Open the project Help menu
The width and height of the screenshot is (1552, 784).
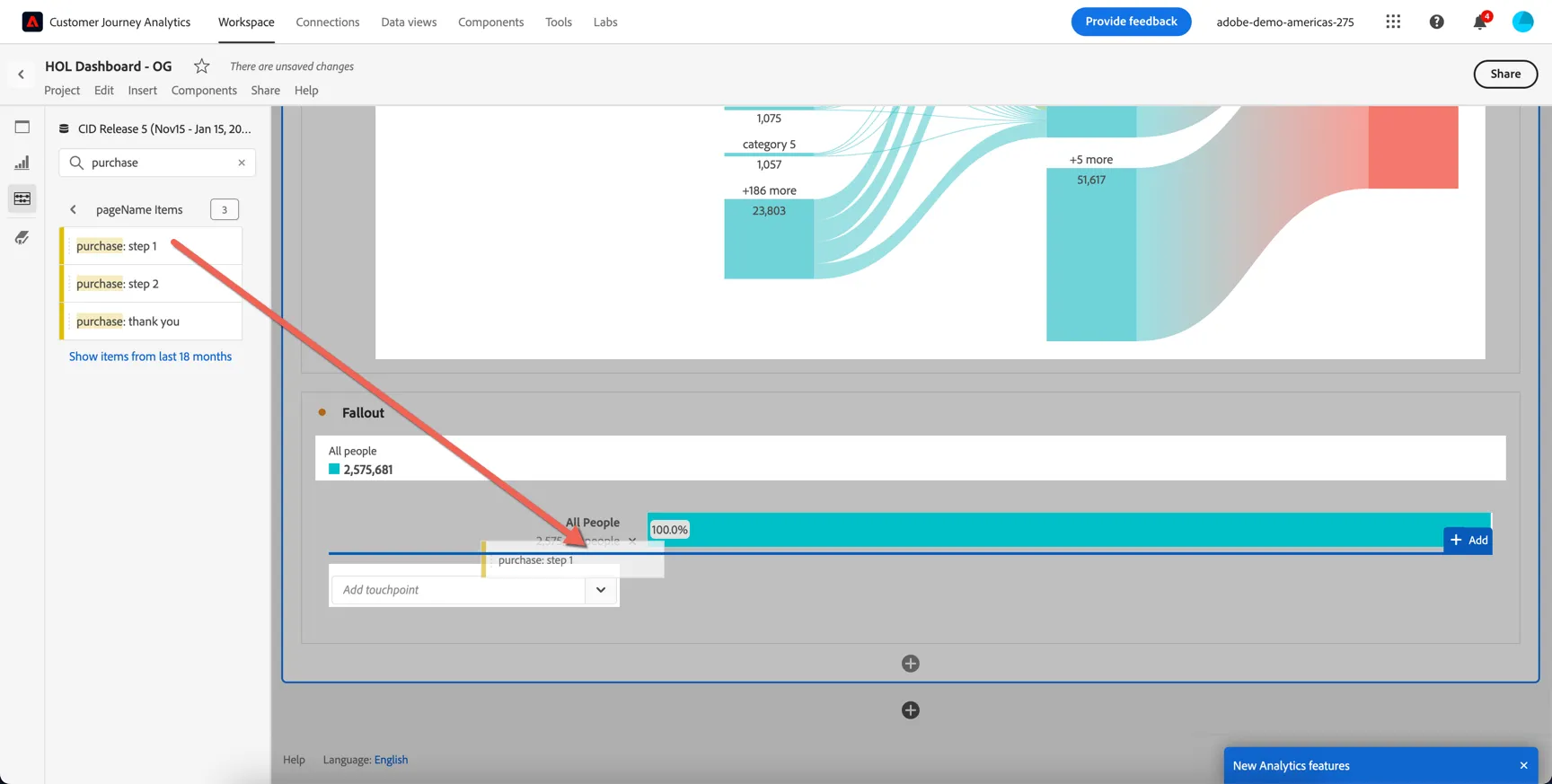[306, 91]
